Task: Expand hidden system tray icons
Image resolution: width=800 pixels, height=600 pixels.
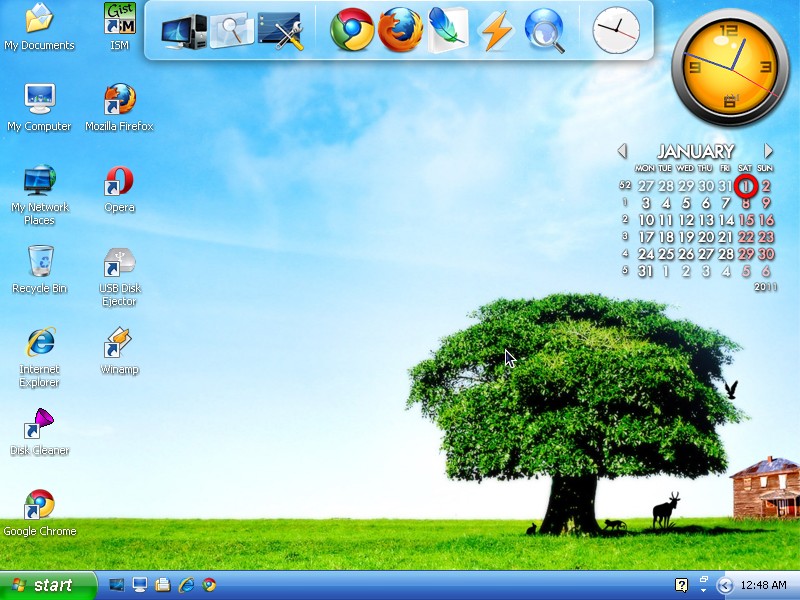Action: (724, 585)
